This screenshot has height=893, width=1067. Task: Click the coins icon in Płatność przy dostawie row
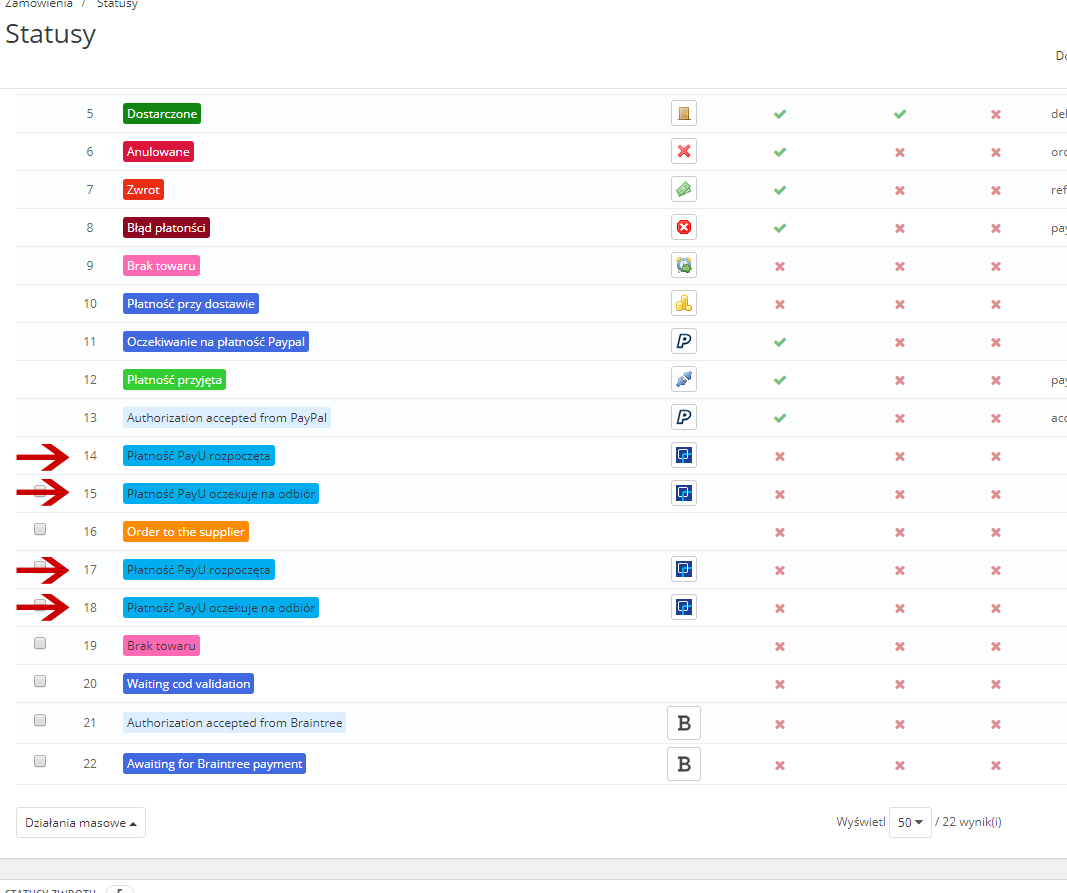[684, 304]
